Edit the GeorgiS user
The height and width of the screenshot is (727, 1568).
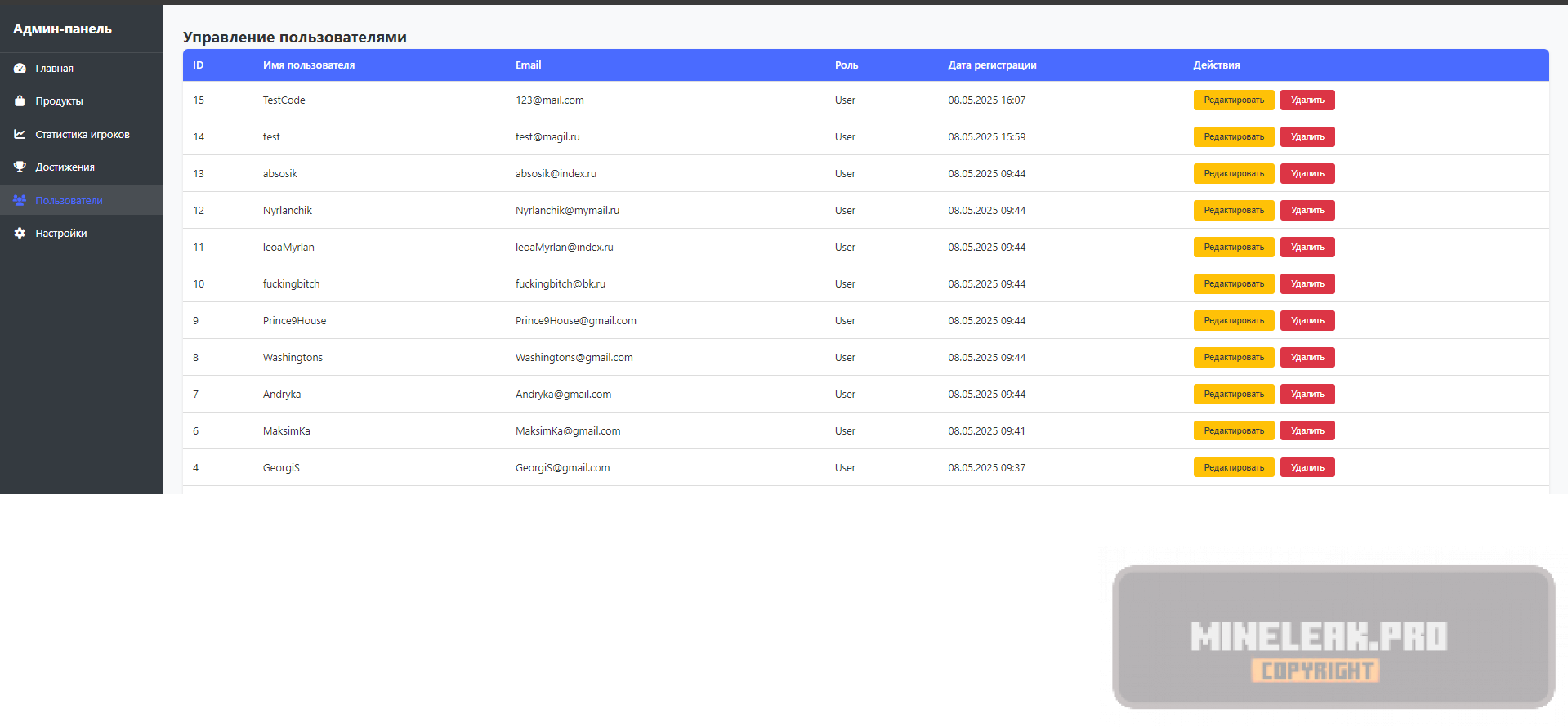point(1234,467)
